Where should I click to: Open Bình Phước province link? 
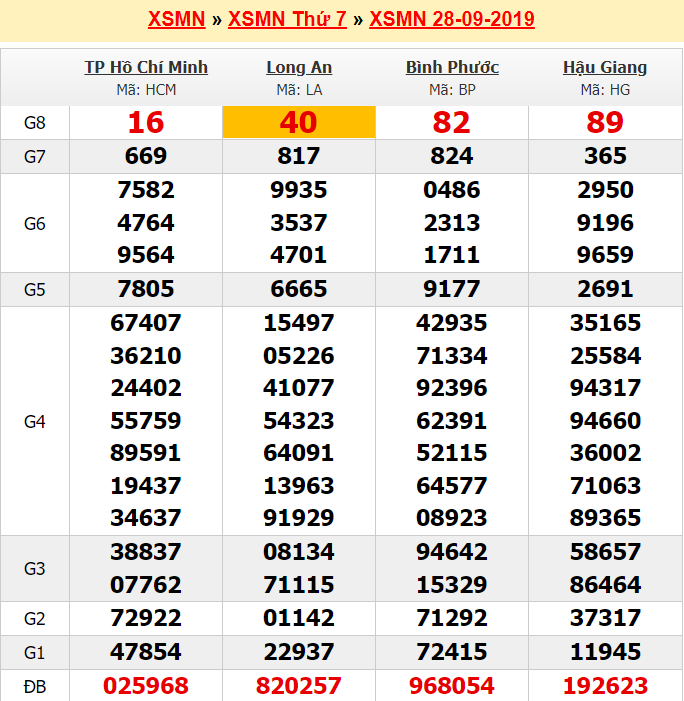452,67
